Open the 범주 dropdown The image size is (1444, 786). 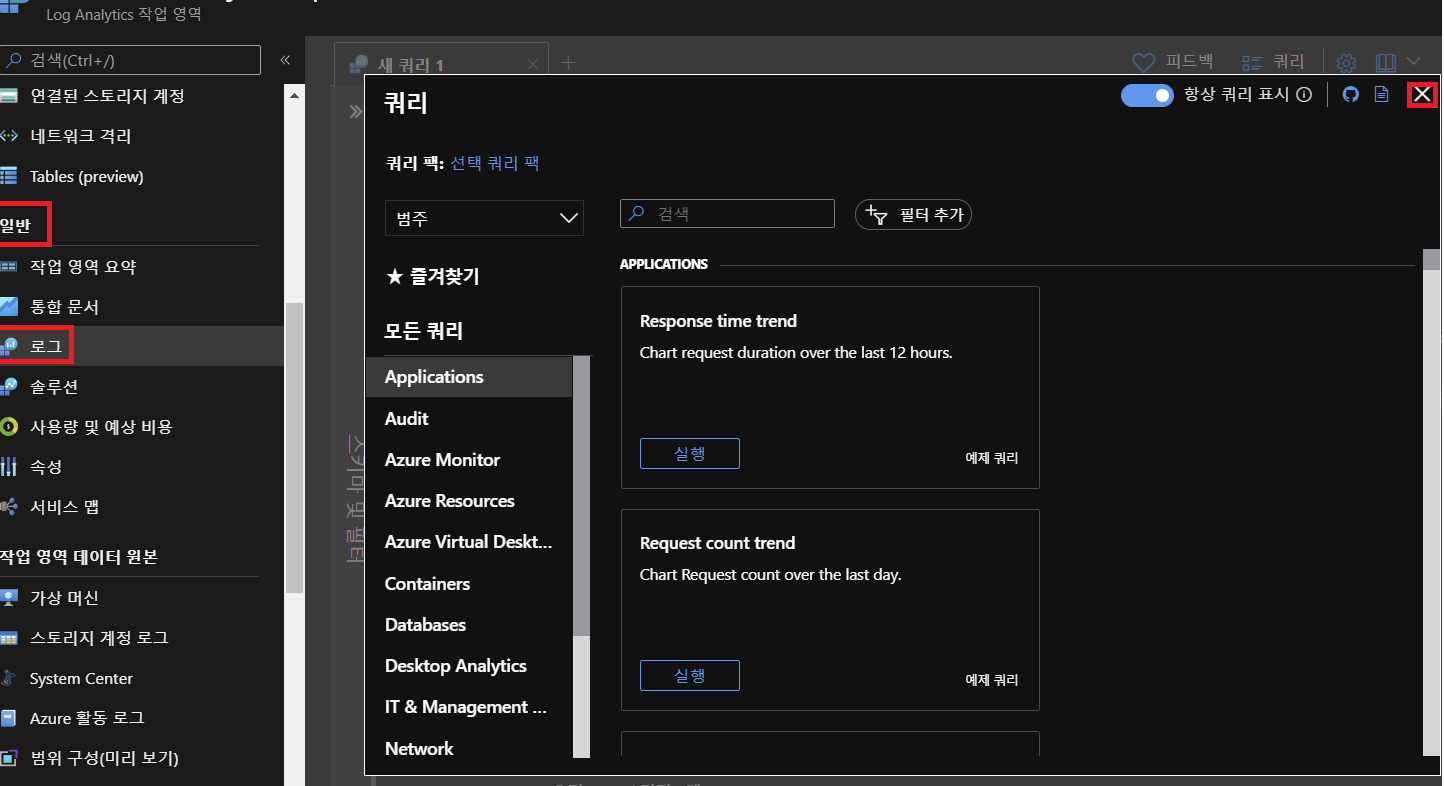484,218
